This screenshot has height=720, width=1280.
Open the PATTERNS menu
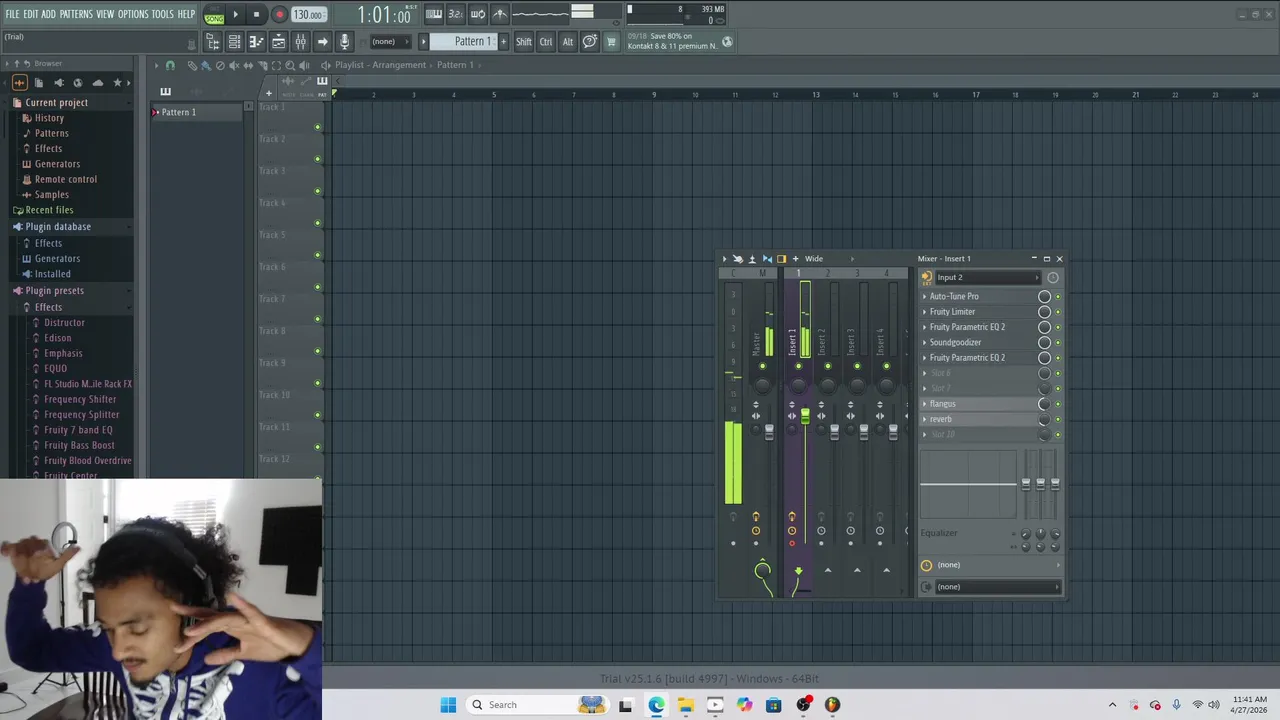tap(76, 14)
